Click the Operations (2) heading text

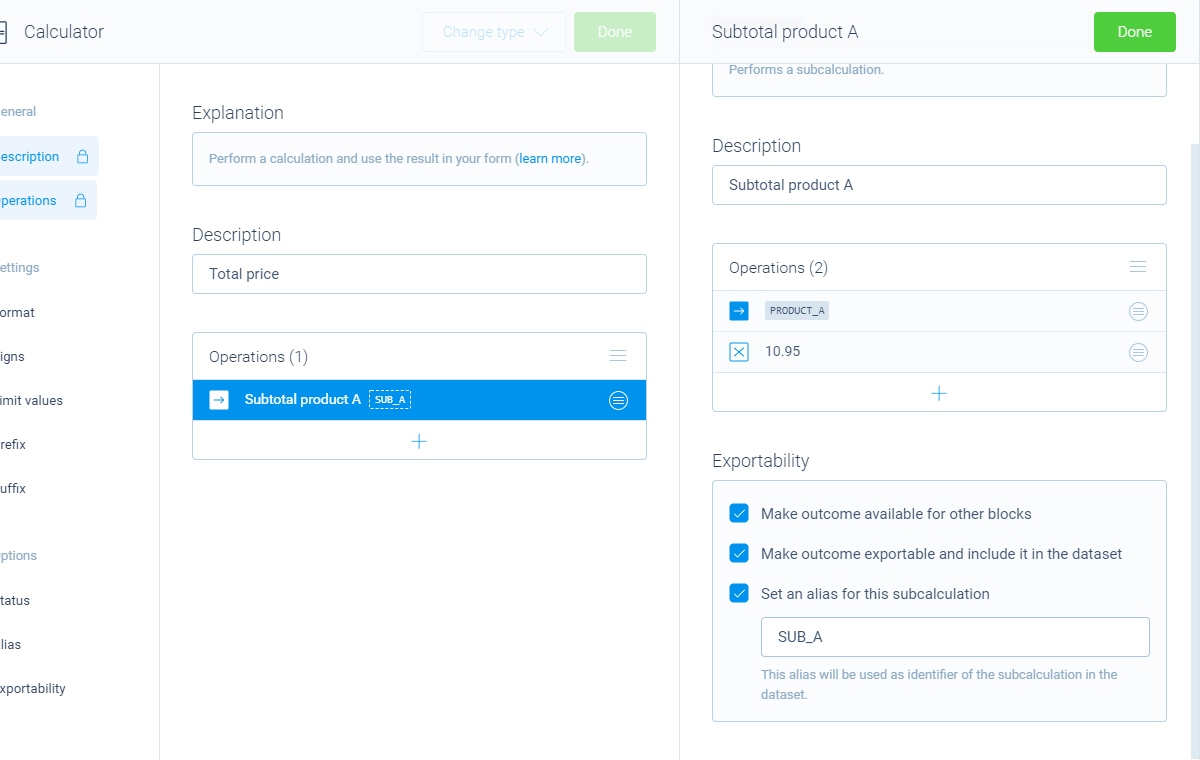click(779, 268)
